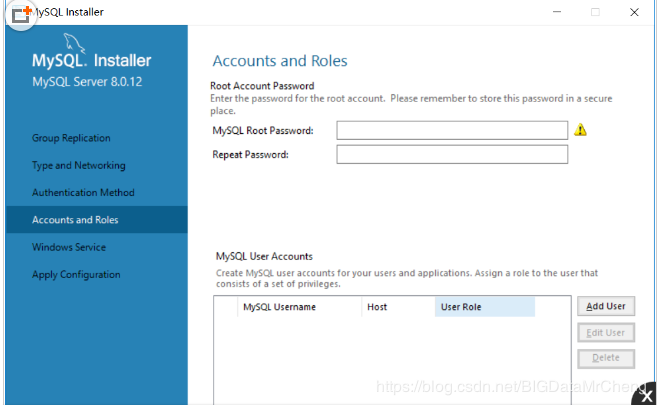Open the Type and Networking step

pyautogui.click(x=78, y=165)
